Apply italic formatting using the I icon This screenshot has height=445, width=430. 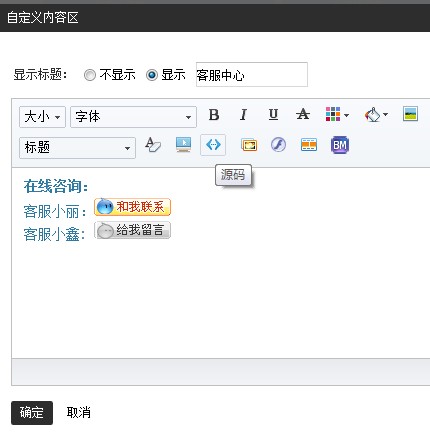(x=243, y=115)
